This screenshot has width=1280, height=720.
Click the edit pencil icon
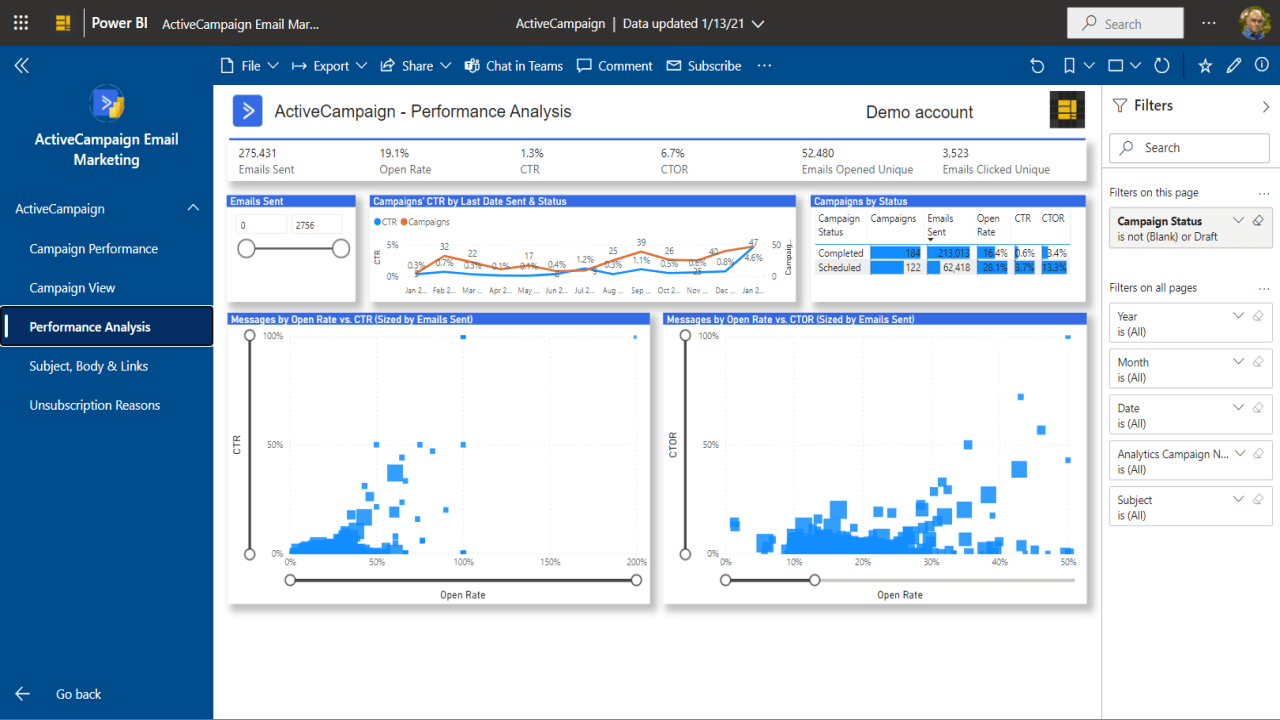coord(1234,66)
